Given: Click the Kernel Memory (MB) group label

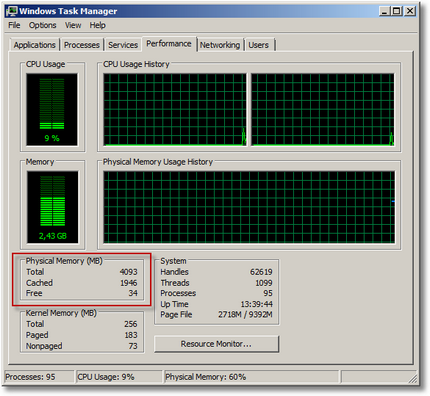Looking at the screenshot, I should point(61,313).
